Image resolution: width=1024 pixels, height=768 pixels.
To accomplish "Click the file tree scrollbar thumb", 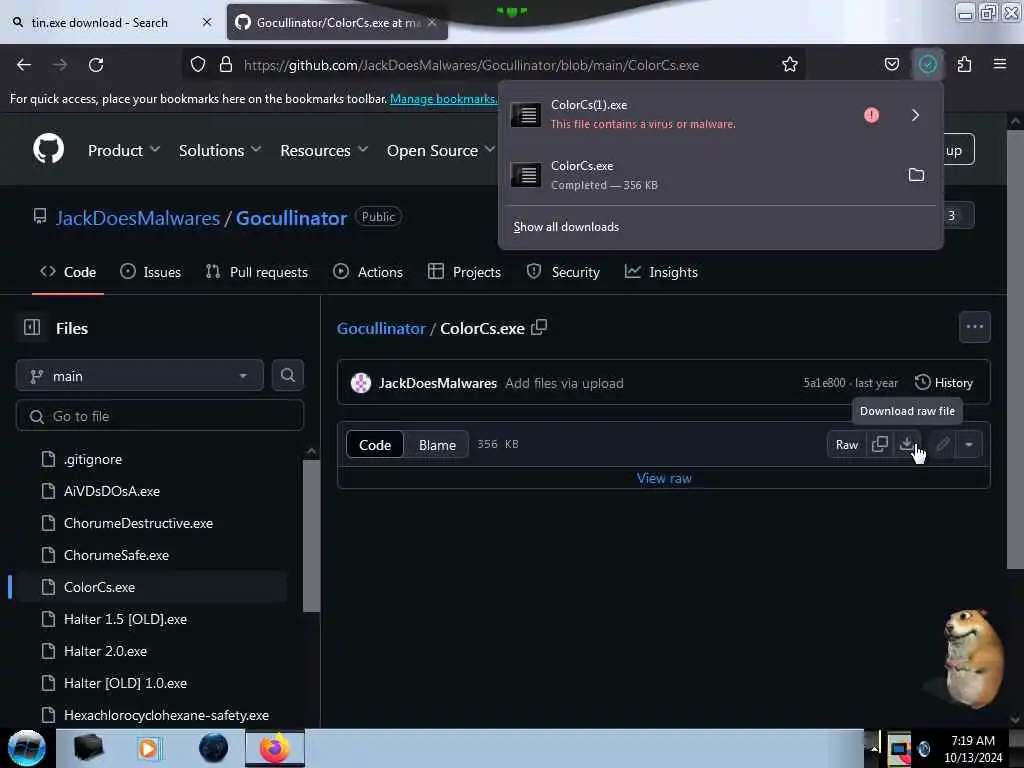I will pos(311,536).
